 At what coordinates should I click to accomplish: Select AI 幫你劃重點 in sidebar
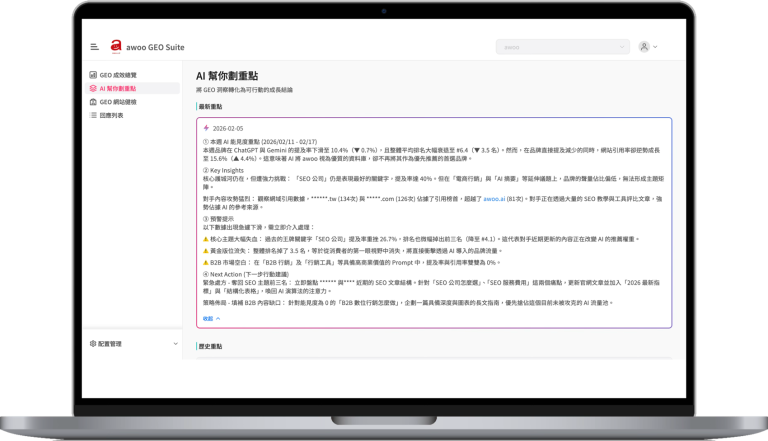(122, 88)
